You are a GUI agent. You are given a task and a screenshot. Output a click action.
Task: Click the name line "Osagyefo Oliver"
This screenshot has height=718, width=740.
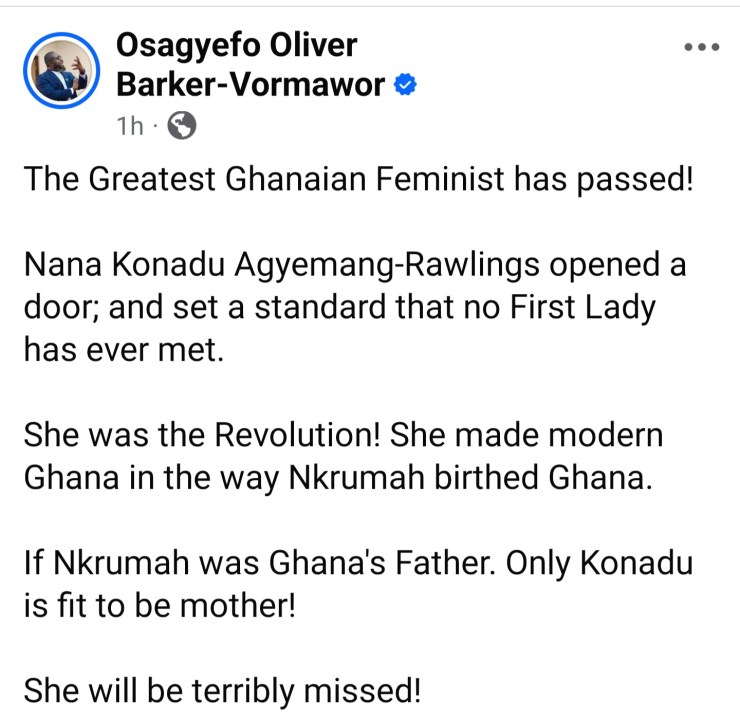click(237, 45)
